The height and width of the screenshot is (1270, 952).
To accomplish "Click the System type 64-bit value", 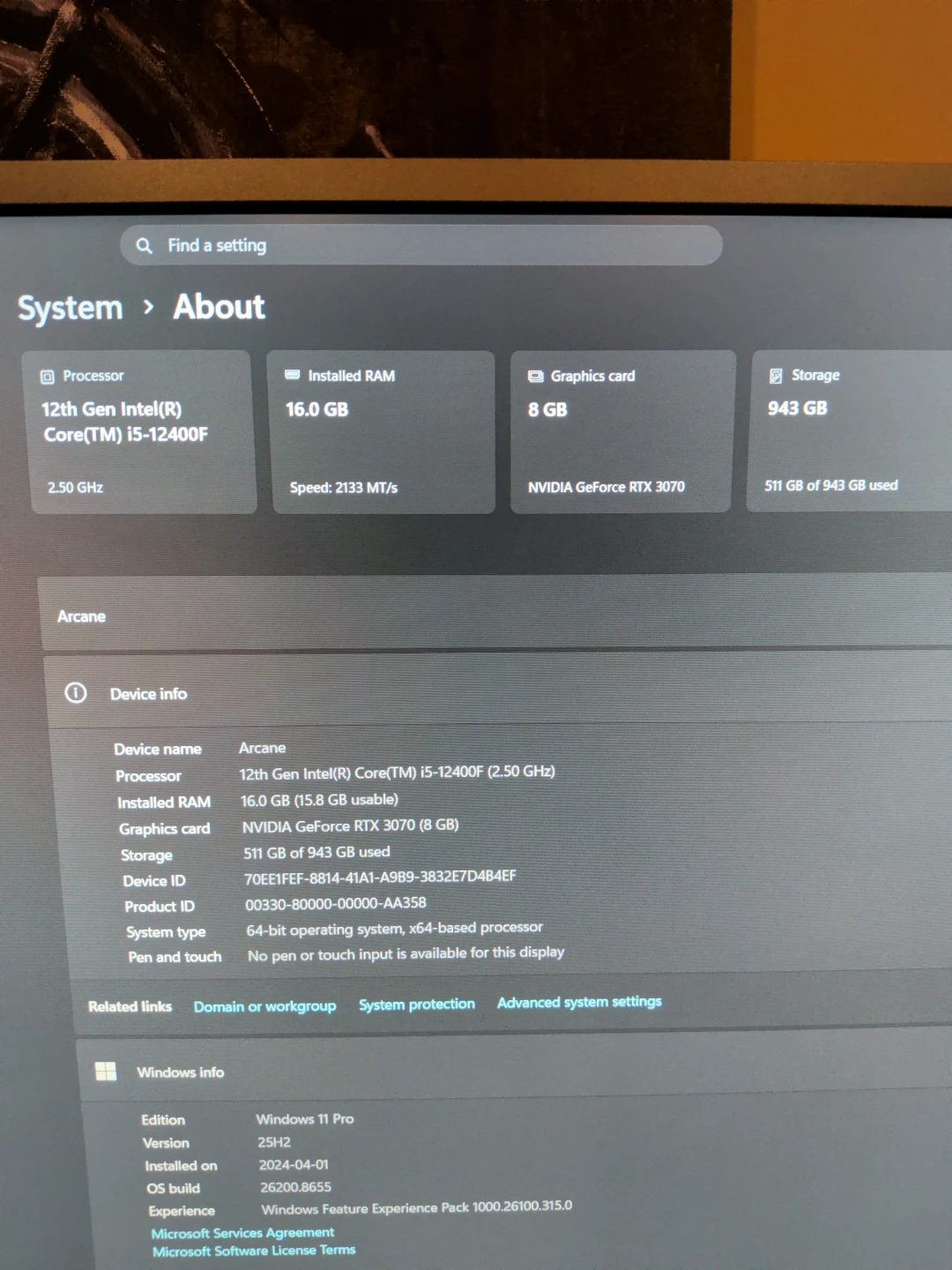I will tap(395, 929).
